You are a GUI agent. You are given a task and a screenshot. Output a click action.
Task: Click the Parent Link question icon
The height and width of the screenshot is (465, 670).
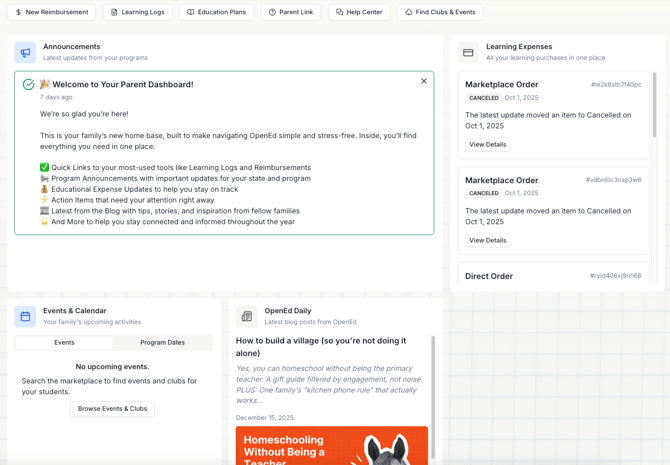(272, 12)
